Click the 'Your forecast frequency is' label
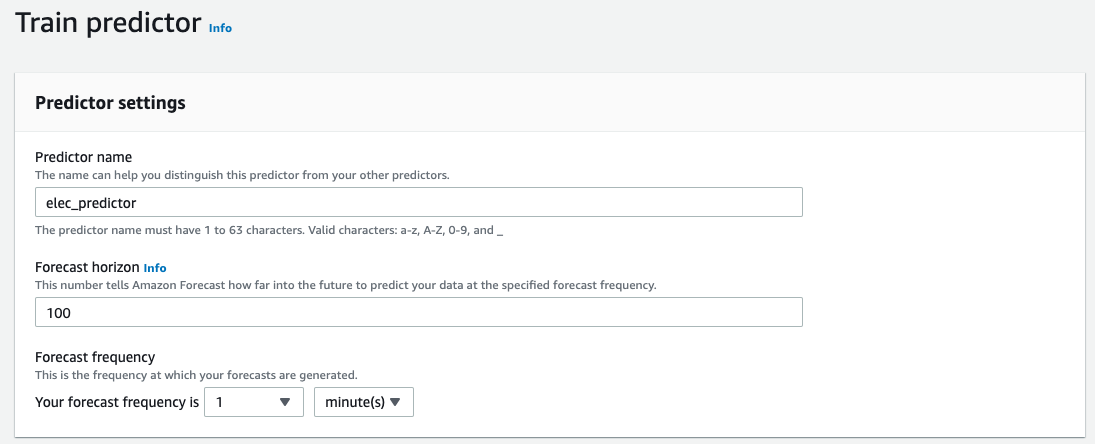 (x=116, y=402)
